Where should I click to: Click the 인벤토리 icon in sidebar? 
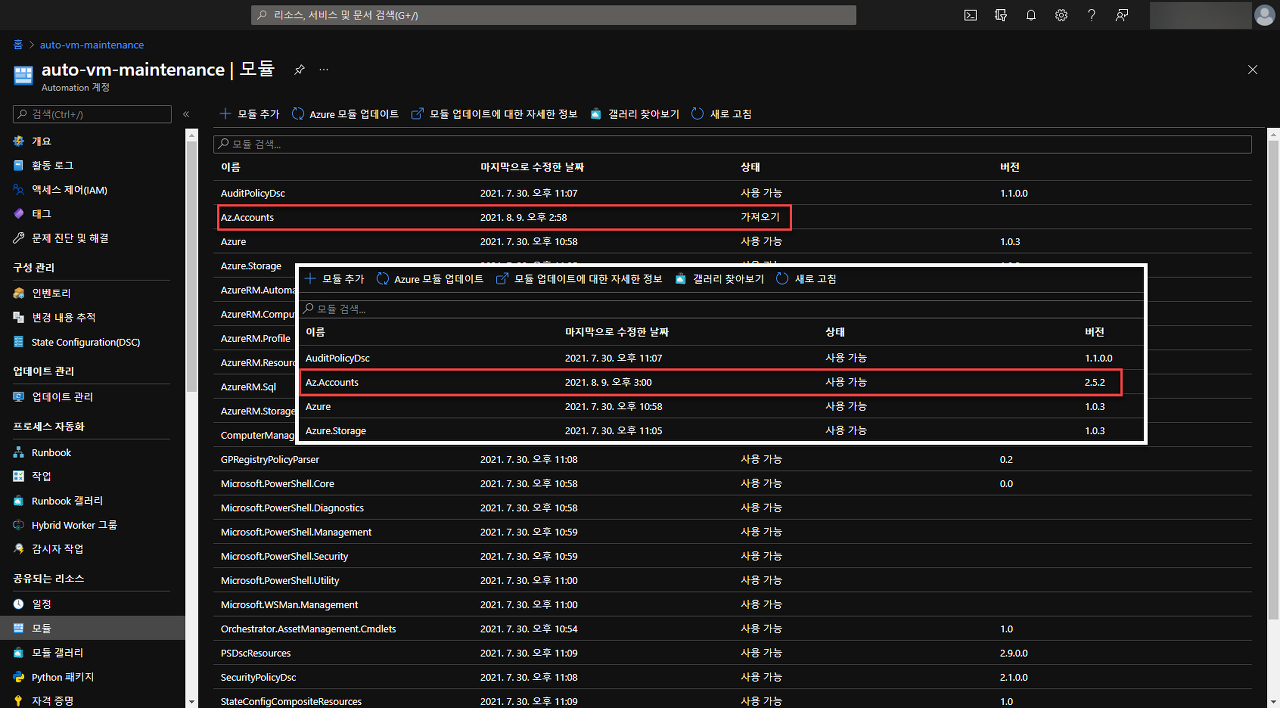point(19,293)
